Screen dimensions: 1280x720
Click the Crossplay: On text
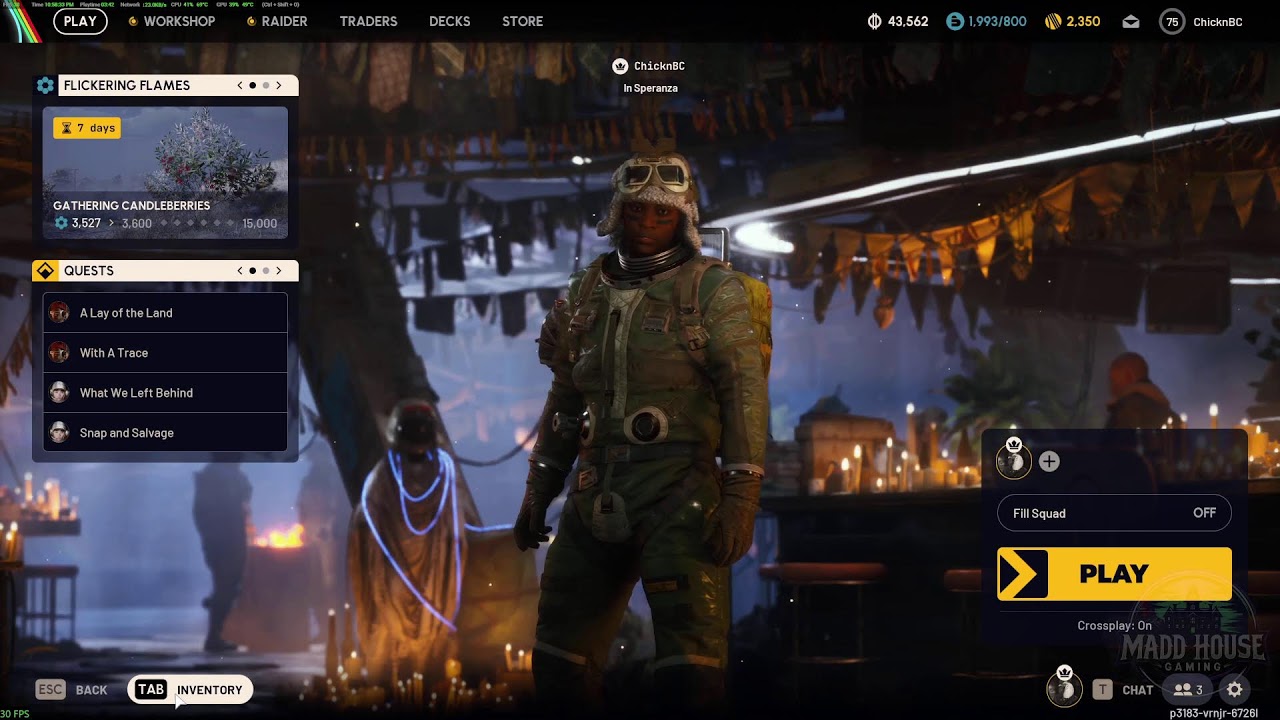tap(1114, 626)
